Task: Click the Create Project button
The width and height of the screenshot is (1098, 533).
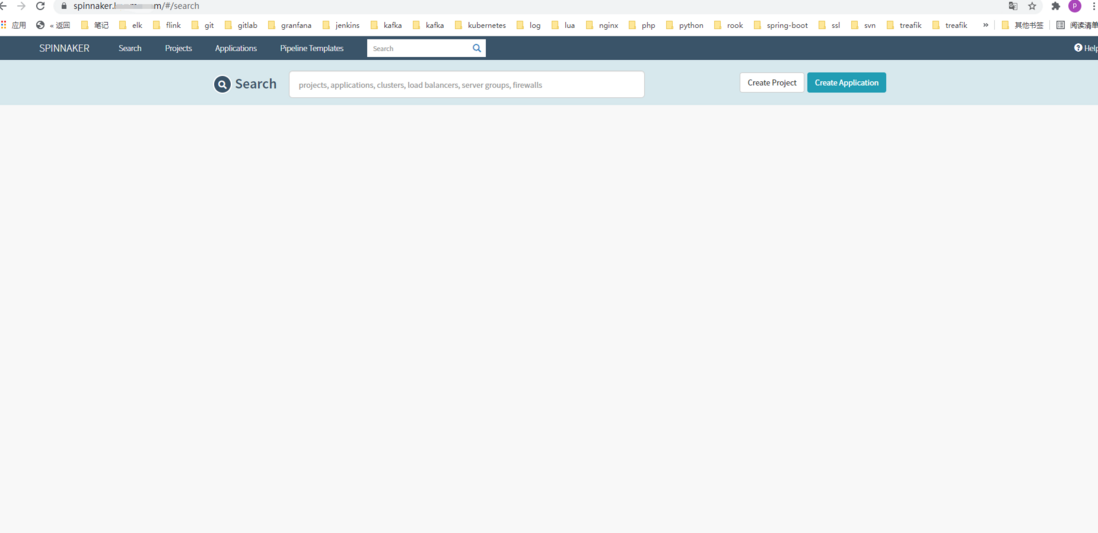Action: click(772, 83)
